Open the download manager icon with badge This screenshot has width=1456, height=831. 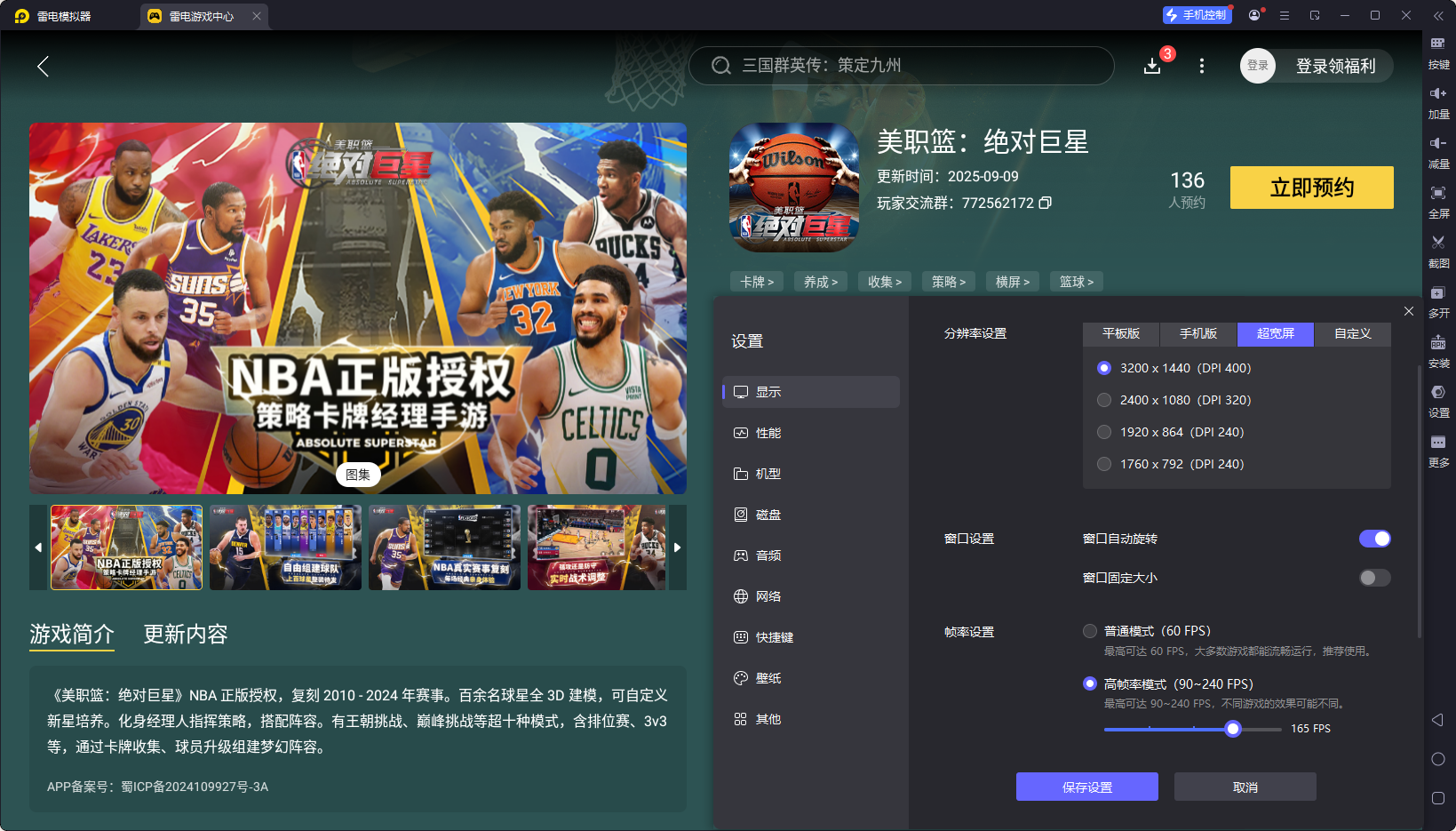coord(1152,66)
